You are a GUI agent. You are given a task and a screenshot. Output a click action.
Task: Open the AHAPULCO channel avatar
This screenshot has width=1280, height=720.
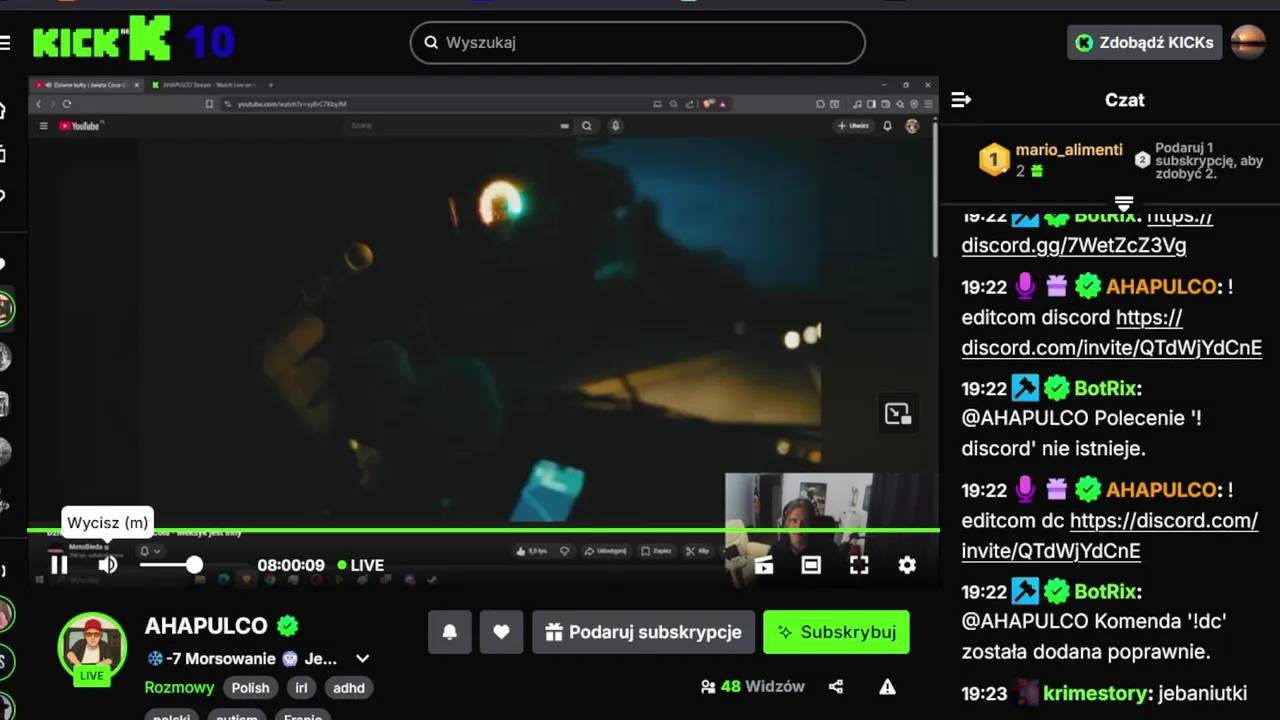click(92, 647)
